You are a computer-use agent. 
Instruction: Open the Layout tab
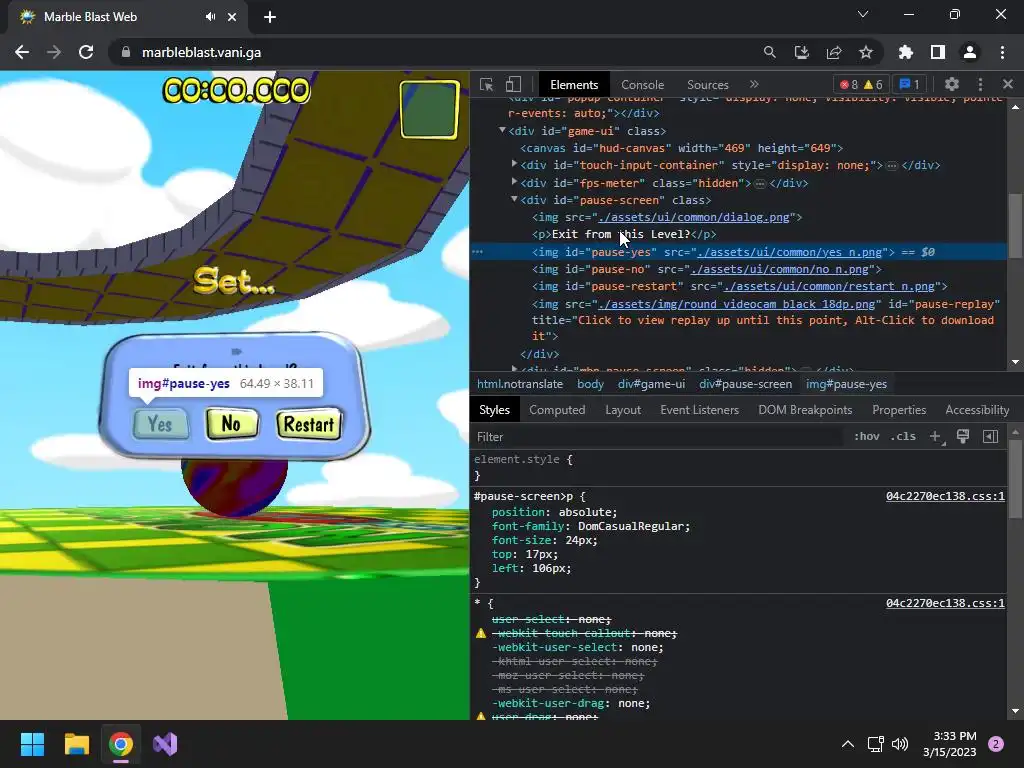click(x=622, y=410)
